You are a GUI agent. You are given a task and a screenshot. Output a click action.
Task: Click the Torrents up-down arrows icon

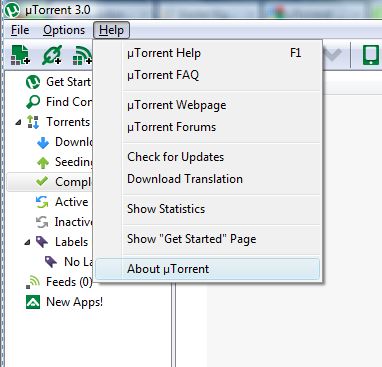33,122
